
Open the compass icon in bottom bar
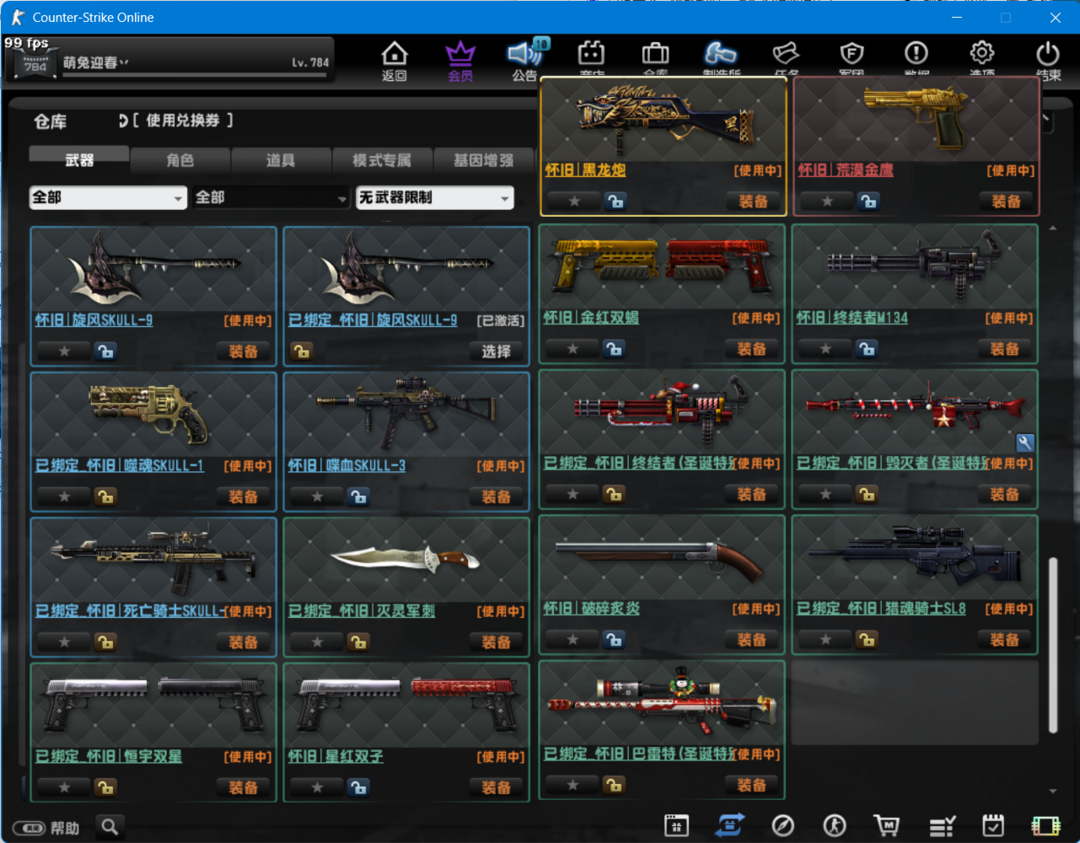click(x=782, y=825)
